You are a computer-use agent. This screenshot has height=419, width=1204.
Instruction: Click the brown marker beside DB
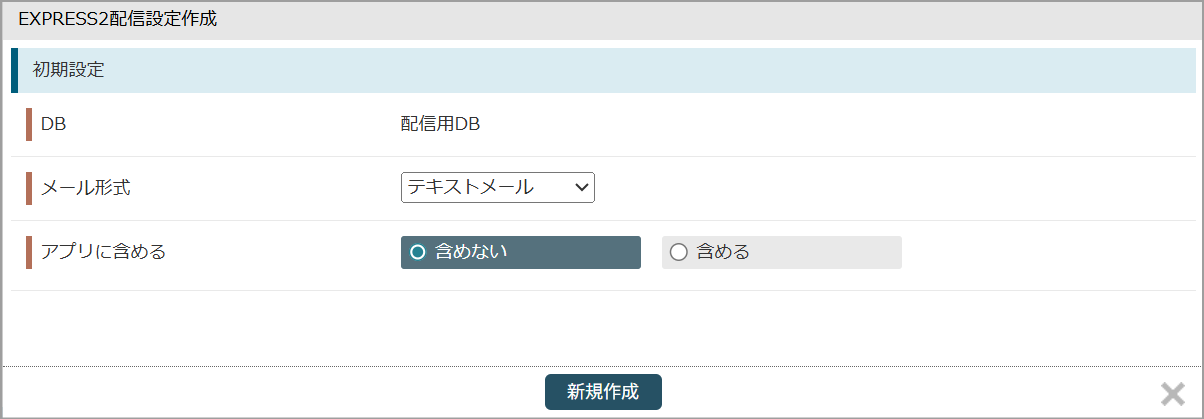coord(29,125)
